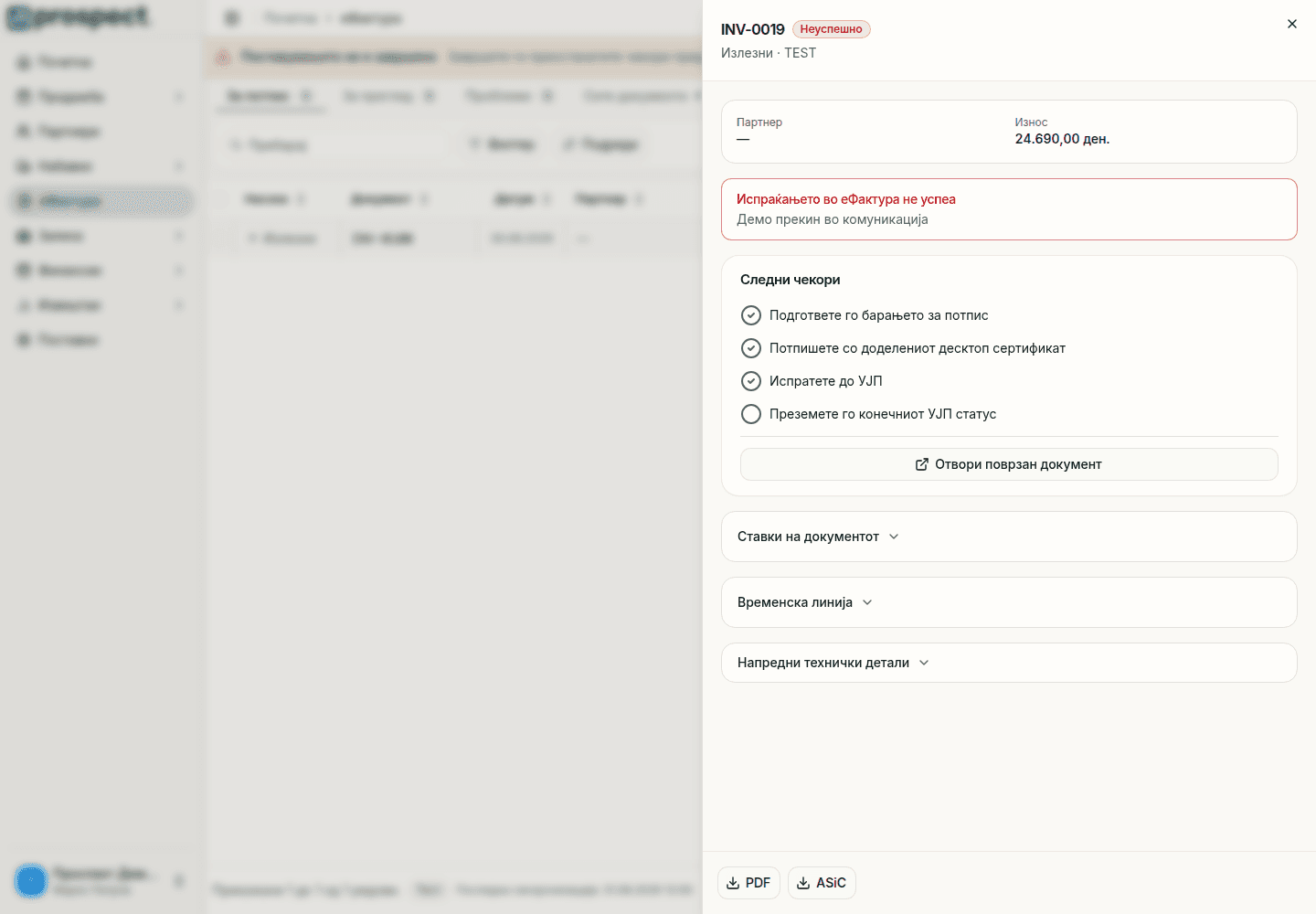This screenshot has width=1316, height=914.
Task: Click the error detail 'Демо прекин во комуникација'
Action: click(x=833, y=219)
